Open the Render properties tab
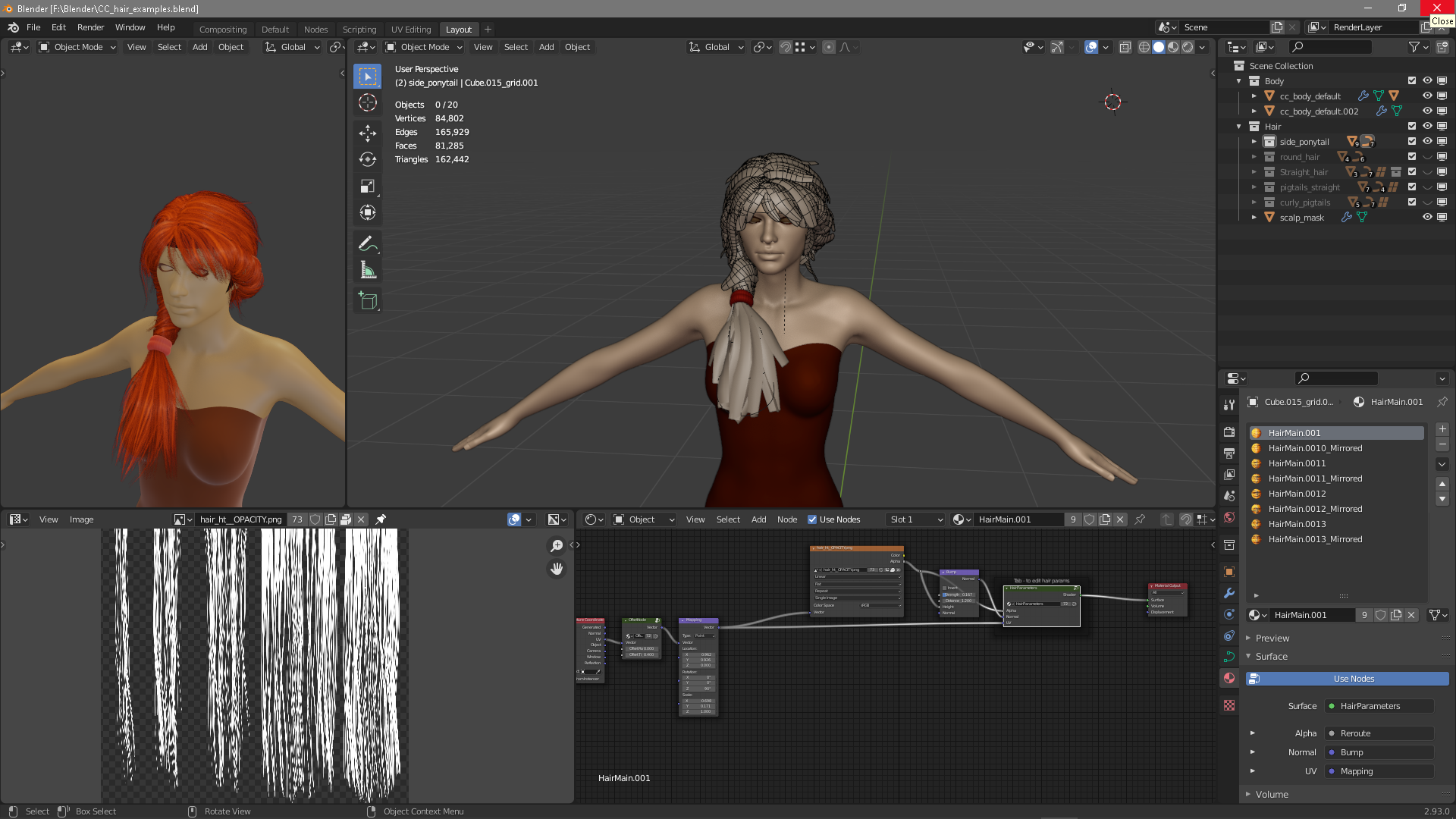Screen dimensions: 1456x819 tap(1229, 431)
